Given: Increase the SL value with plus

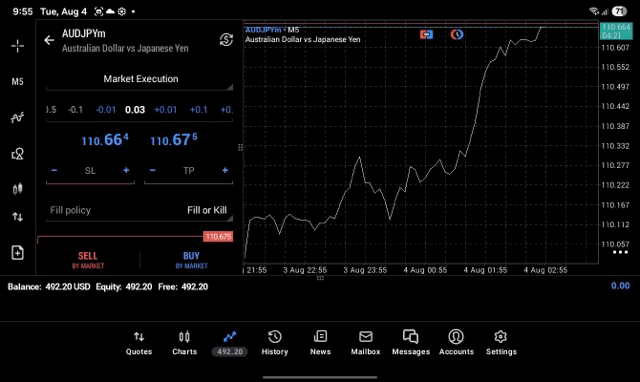Looking at the screenshot, I should pos(126,170).
